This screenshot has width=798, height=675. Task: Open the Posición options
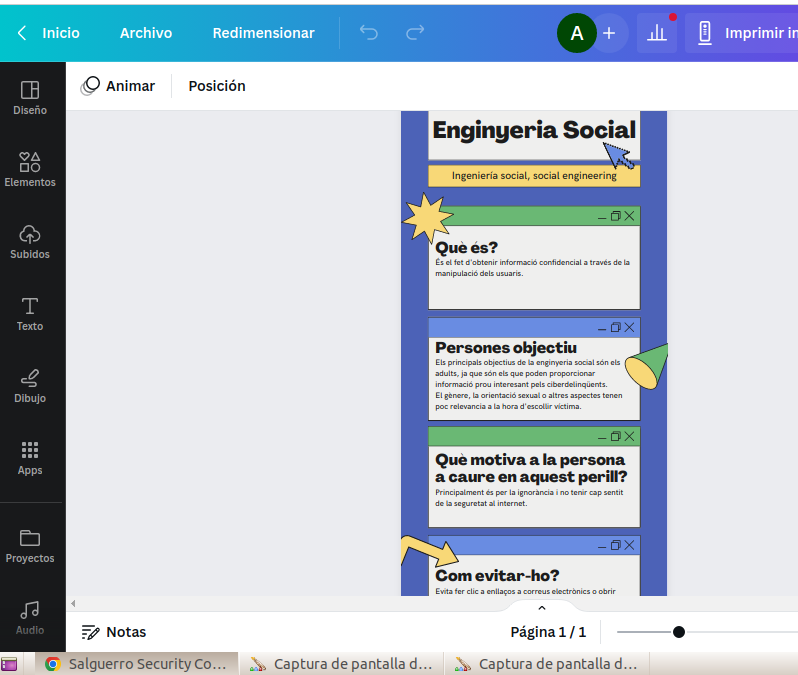[217, 86]
